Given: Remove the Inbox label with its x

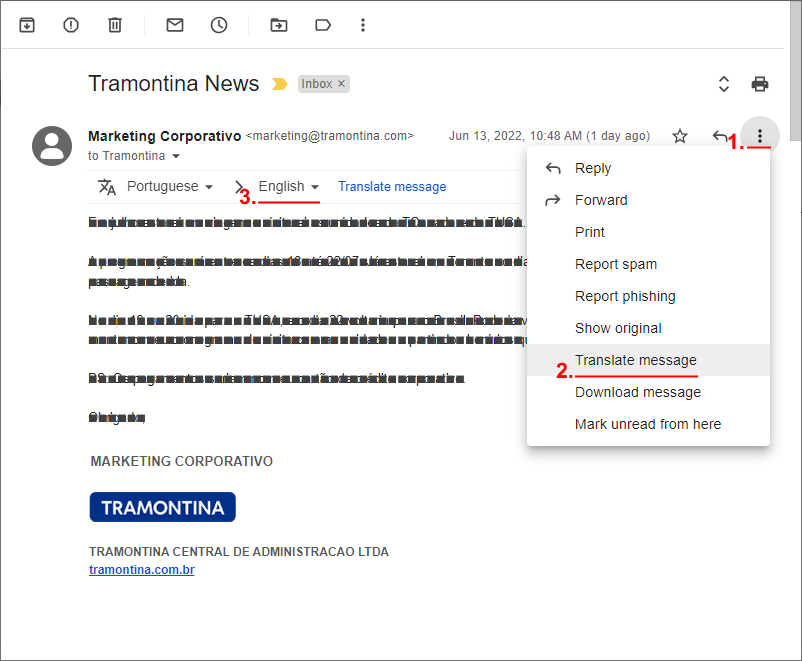Looking at the screenshot, I should coord(342,83).
